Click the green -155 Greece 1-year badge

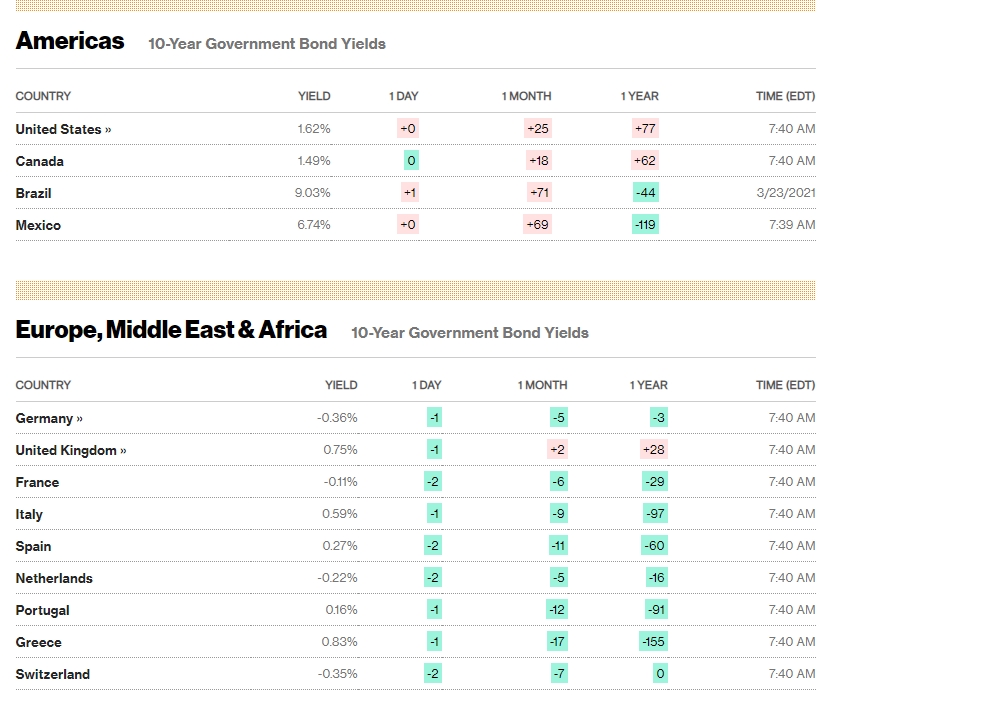(653, 642)
